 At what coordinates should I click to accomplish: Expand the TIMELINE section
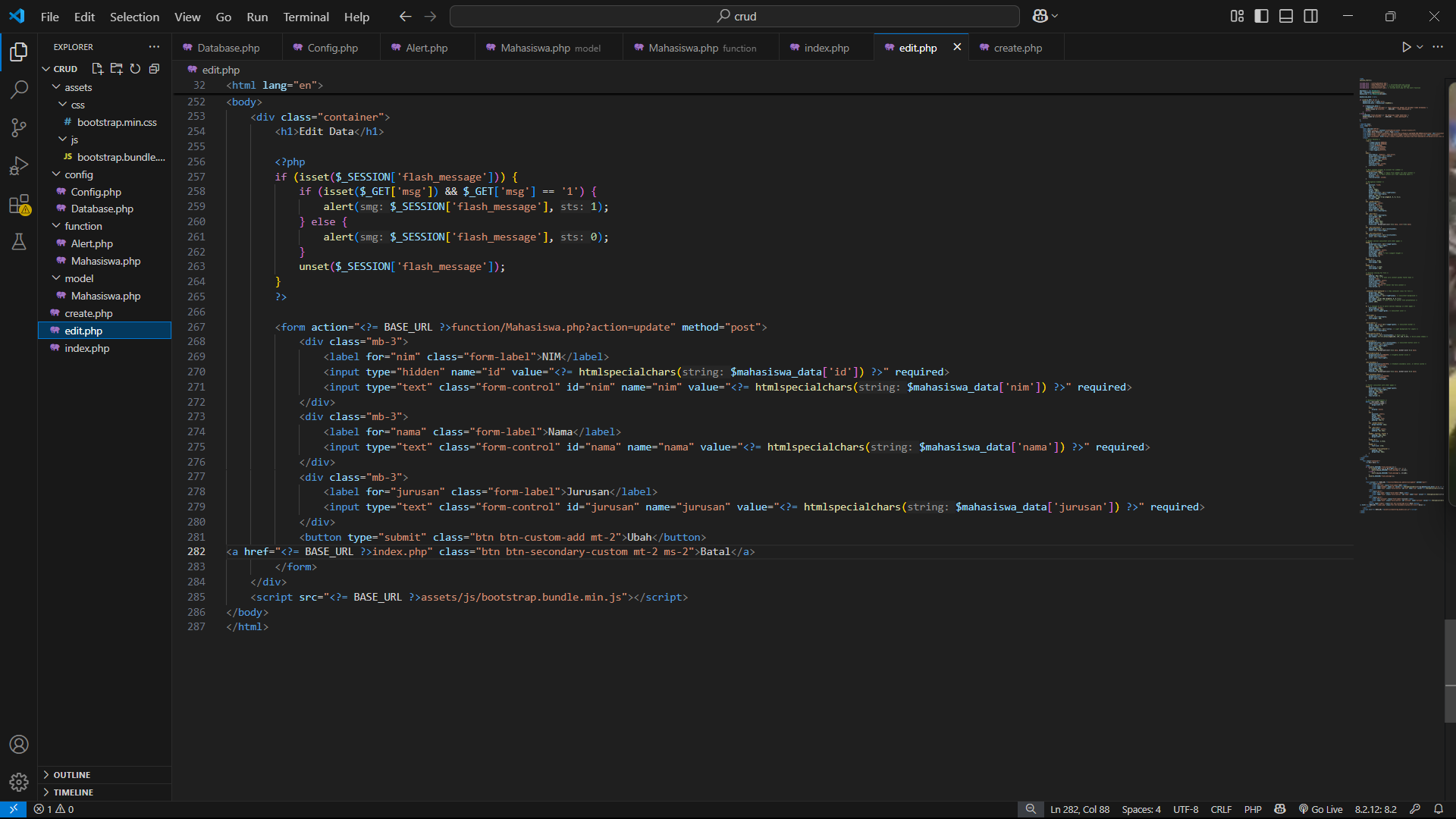click(x=73, y=792)
